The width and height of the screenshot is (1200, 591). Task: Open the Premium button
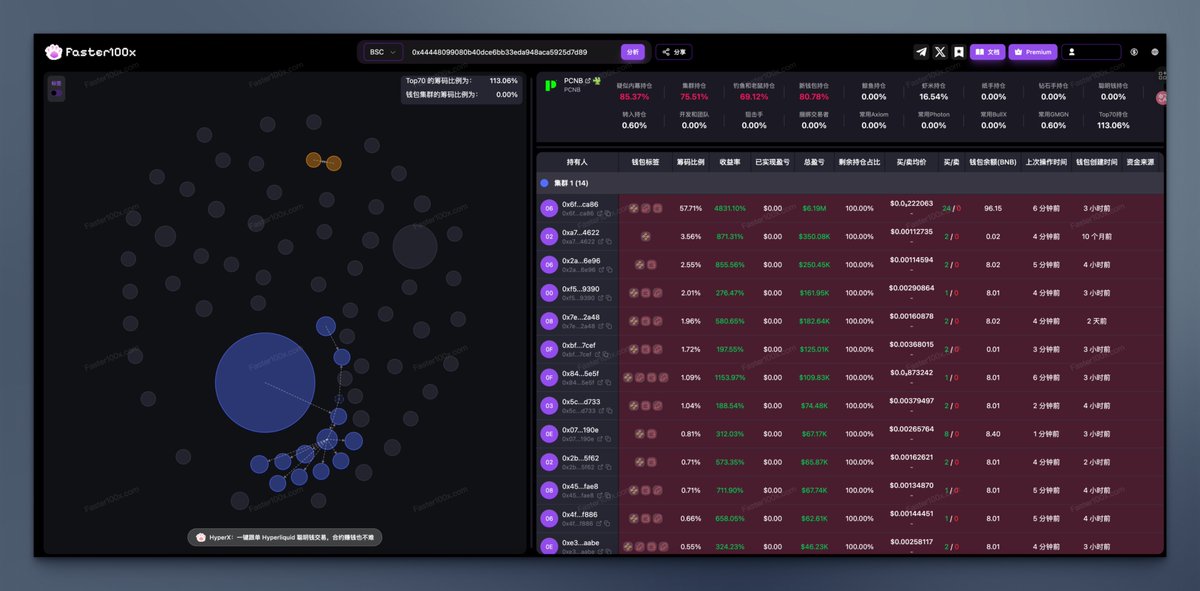click(x=1033, y=52)
